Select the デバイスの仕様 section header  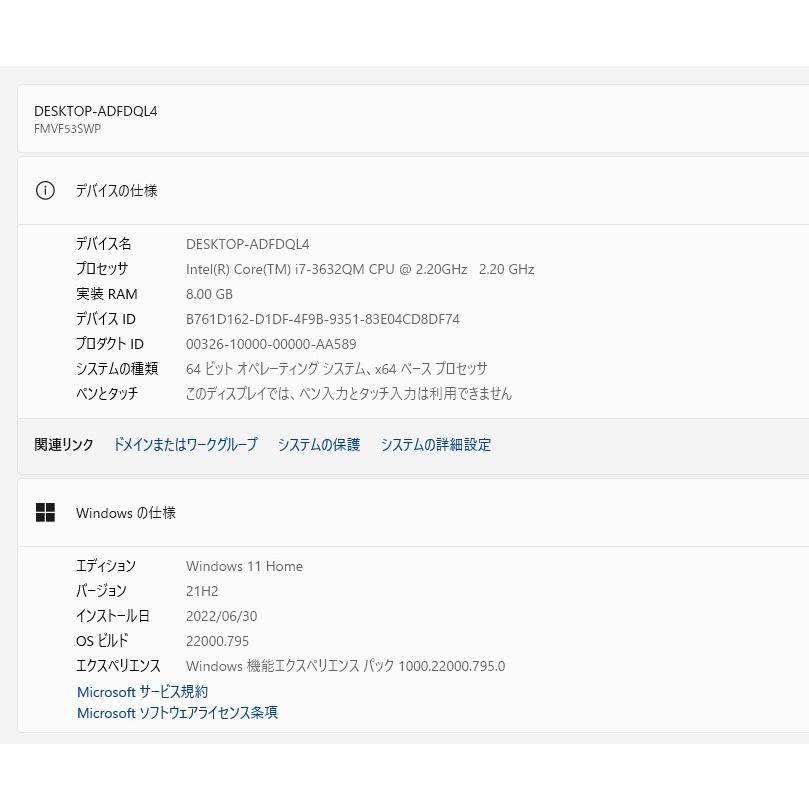(116, 190)
